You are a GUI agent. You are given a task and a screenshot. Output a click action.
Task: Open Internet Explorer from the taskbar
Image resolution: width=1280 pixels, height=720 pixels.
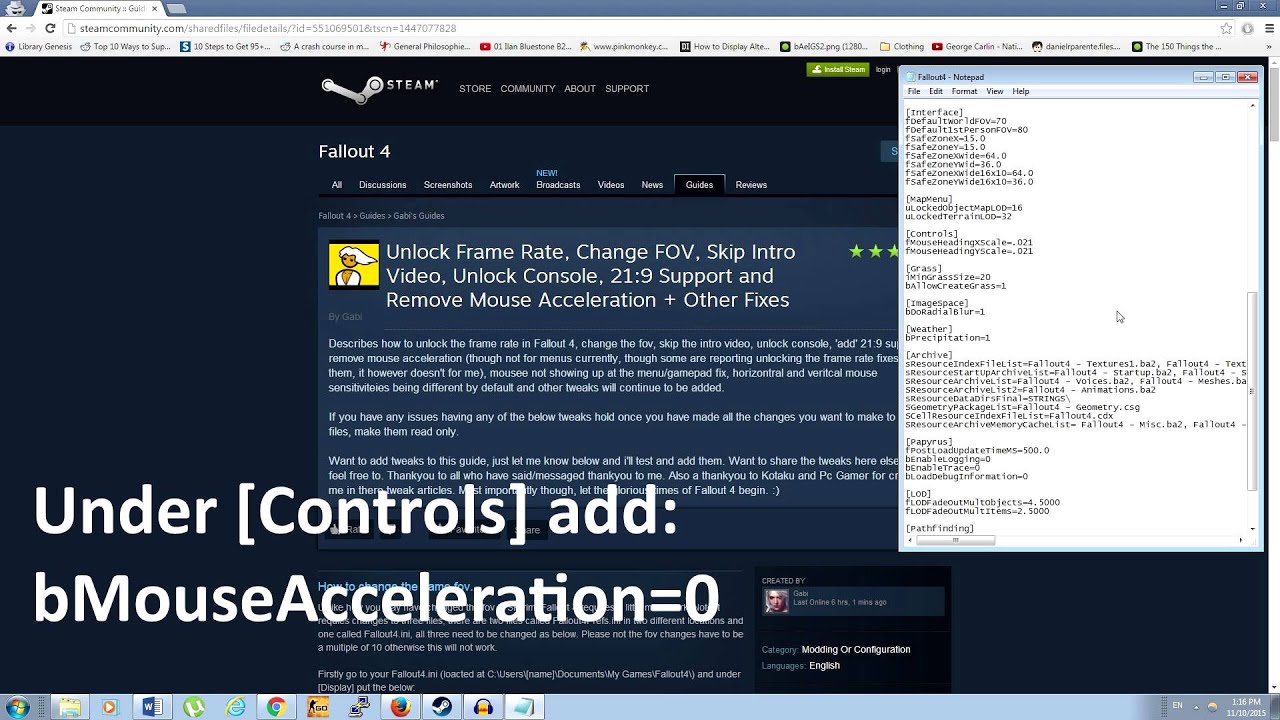(235, 707)
